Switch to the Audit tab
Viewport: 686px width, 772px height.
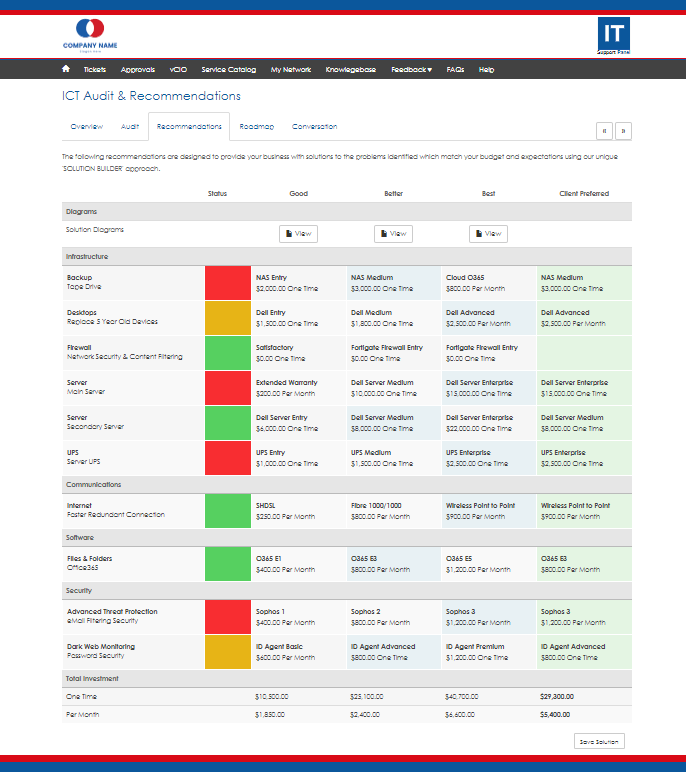(x=130, y=127)
